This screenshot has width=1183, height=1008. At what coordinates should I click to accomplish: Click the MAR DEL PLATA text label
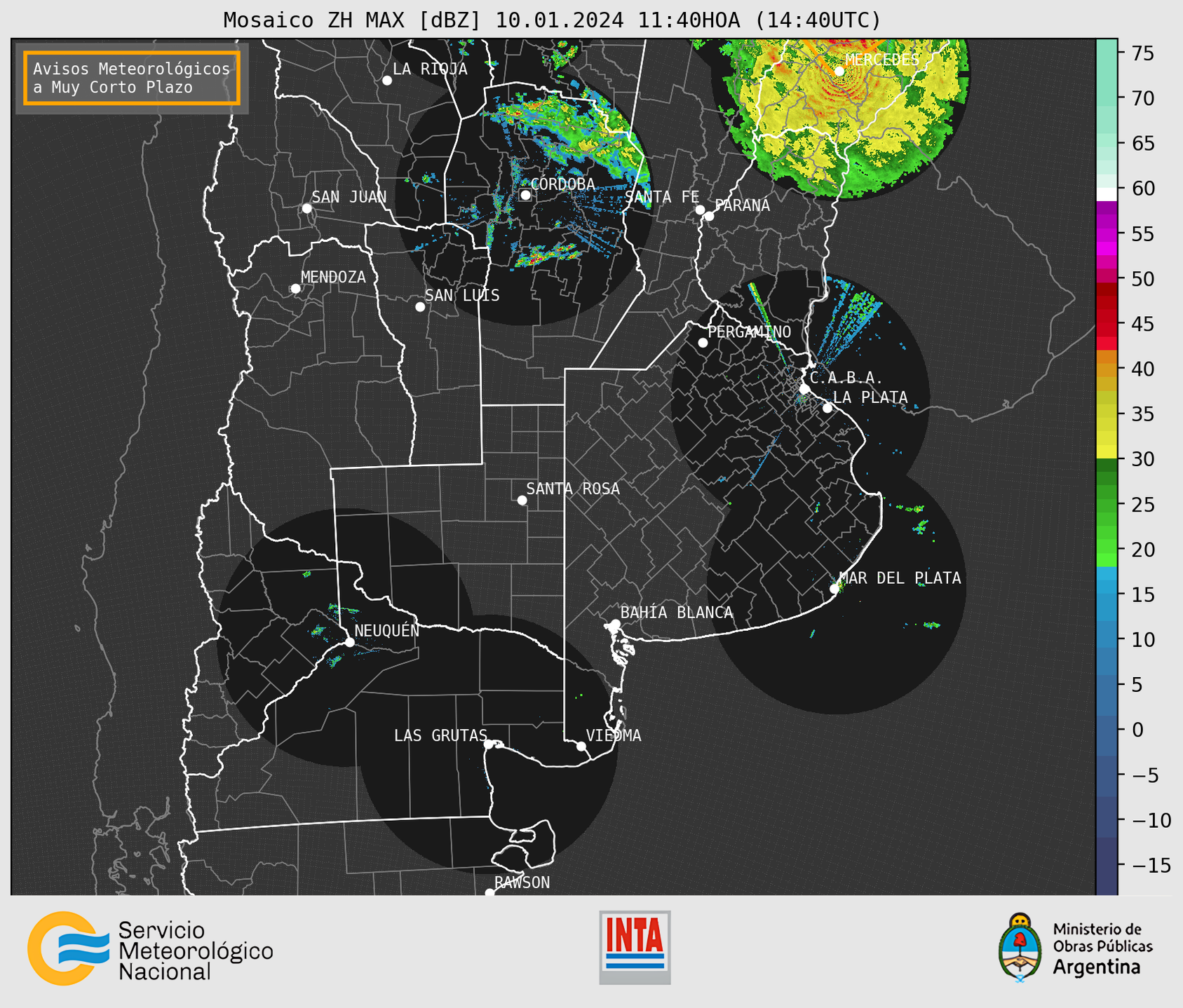click(x=900, y=578)
